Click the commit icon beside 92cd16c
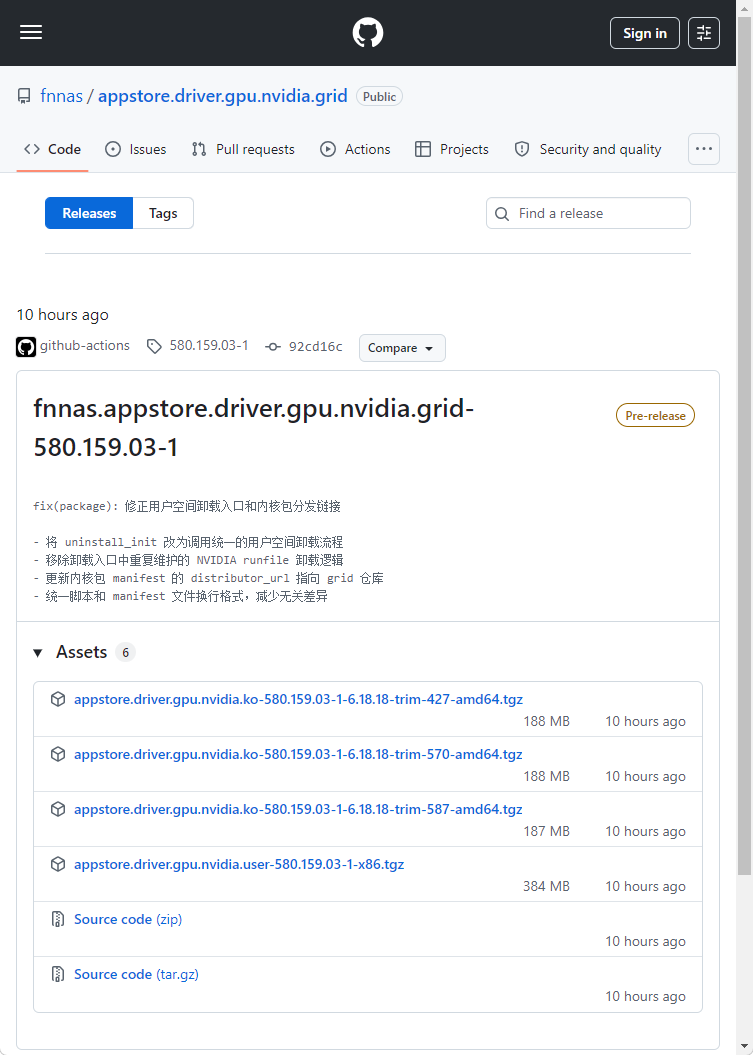The image size is (753, 1055). [x=273, y=347]
